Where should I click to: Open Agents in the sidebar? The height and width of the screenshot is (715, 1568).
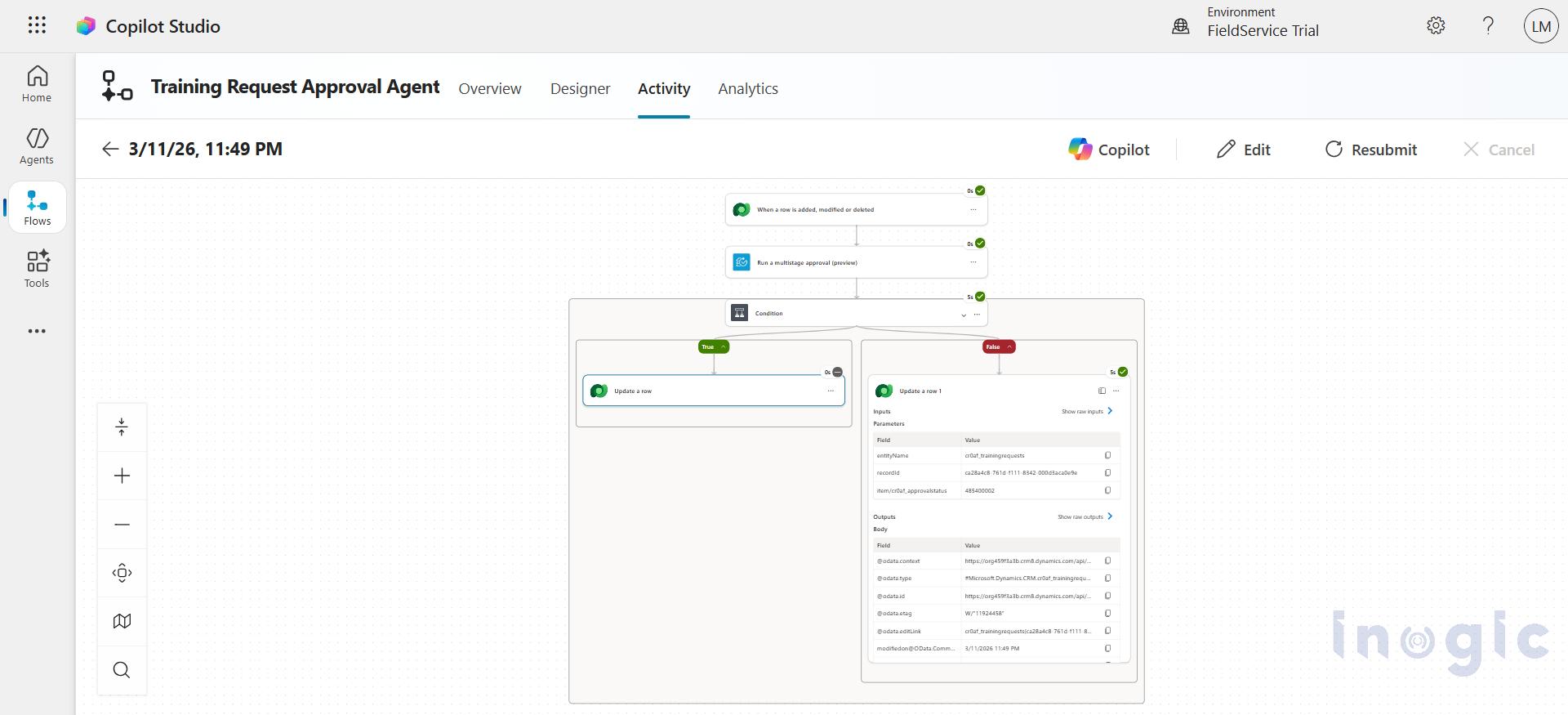(37, 146)
